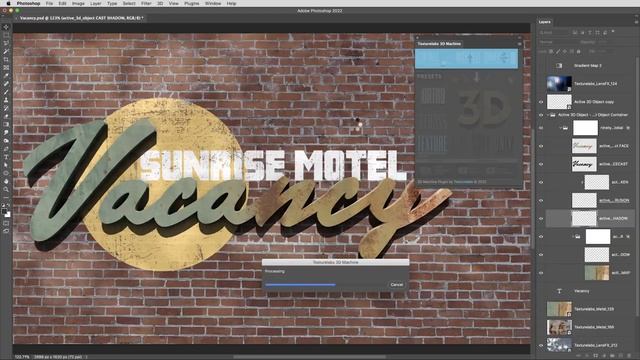Open the Plugins menu

tap(191, 3)
